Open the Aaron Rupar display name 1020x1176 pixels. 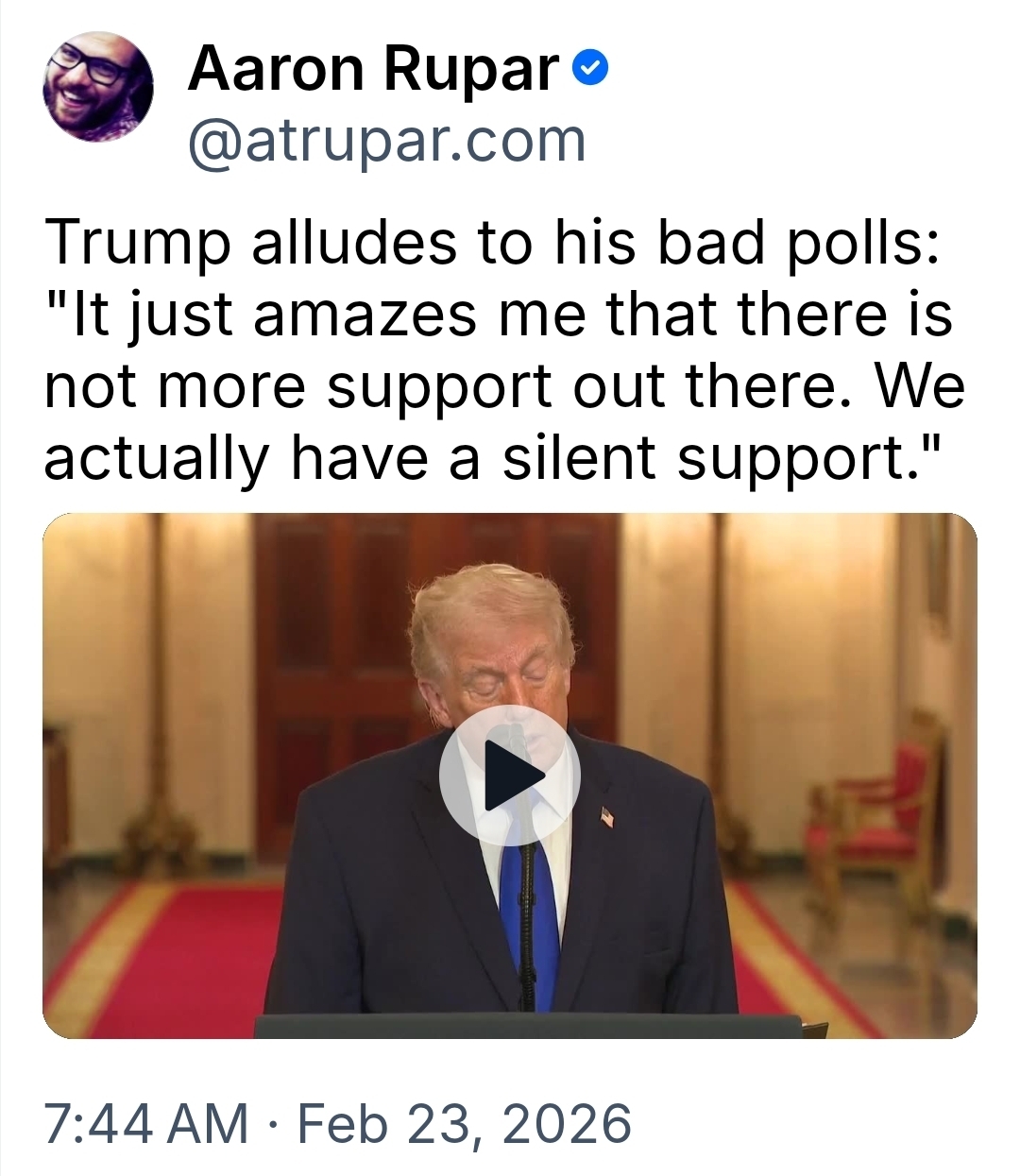pos(374,70)
